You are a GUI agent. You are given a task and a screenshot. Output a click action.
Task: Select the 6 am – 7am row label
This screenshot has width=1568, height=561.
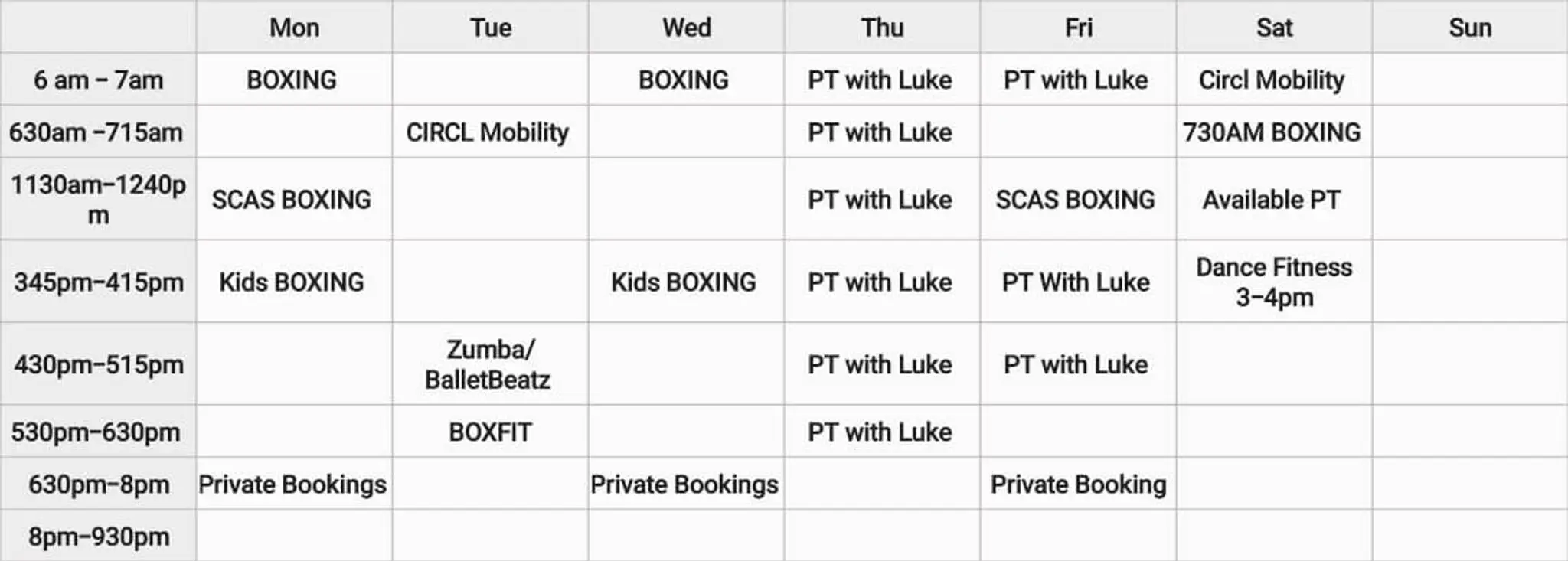pos(98,80)
